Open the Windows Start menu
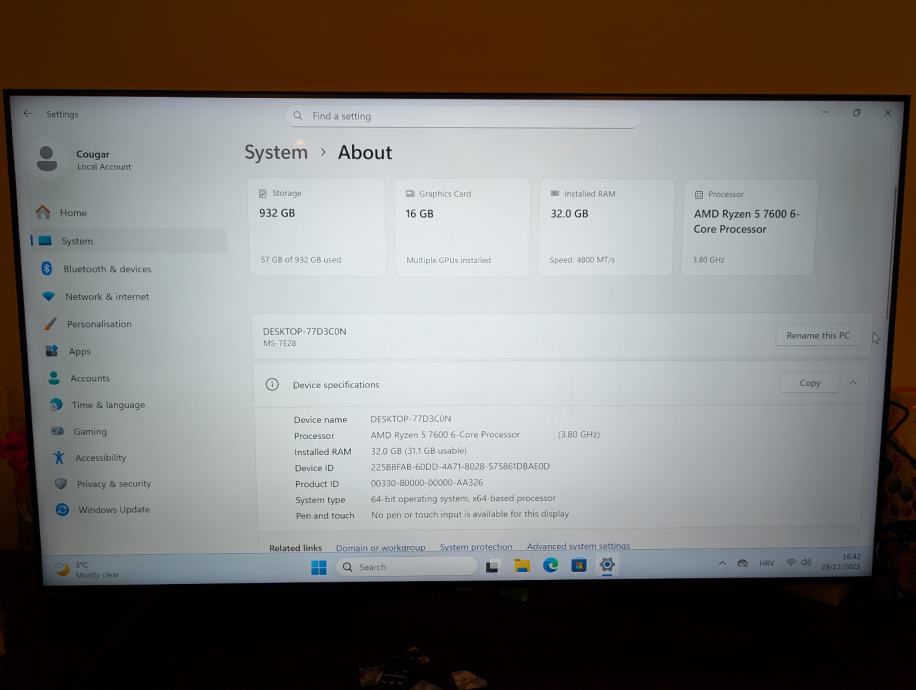916x690 pixels. click(x=319, y=567)
